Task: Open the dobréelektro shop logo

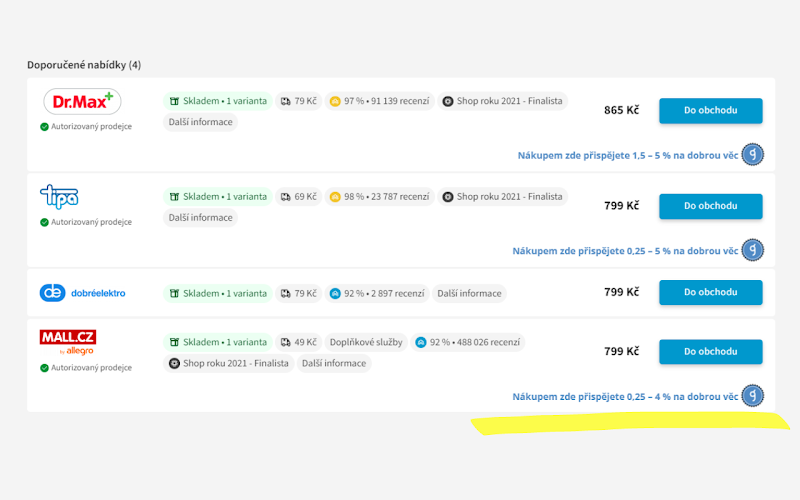Action: 83,293
